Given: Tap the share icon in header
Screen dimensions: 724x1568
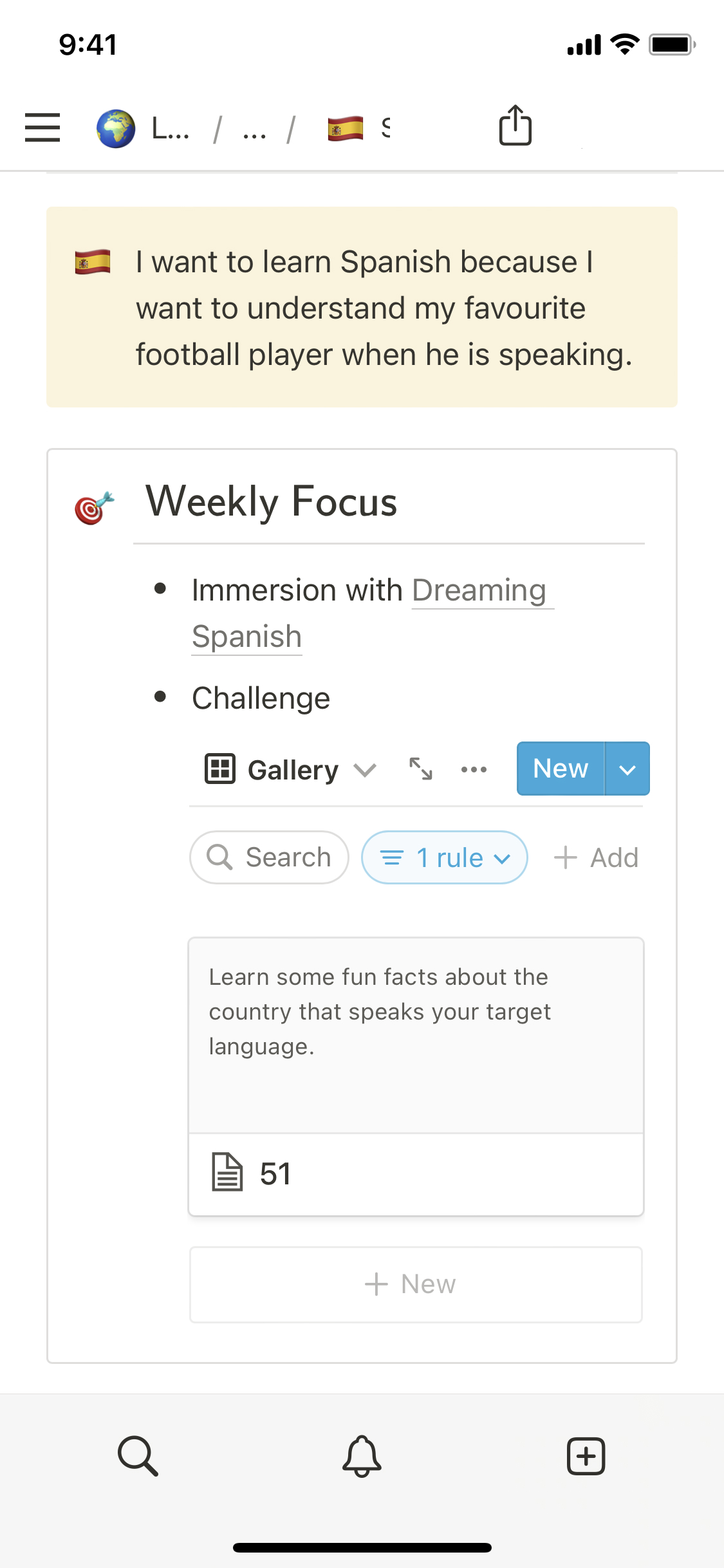Looking at the screenshot, I should pos(515,126).
